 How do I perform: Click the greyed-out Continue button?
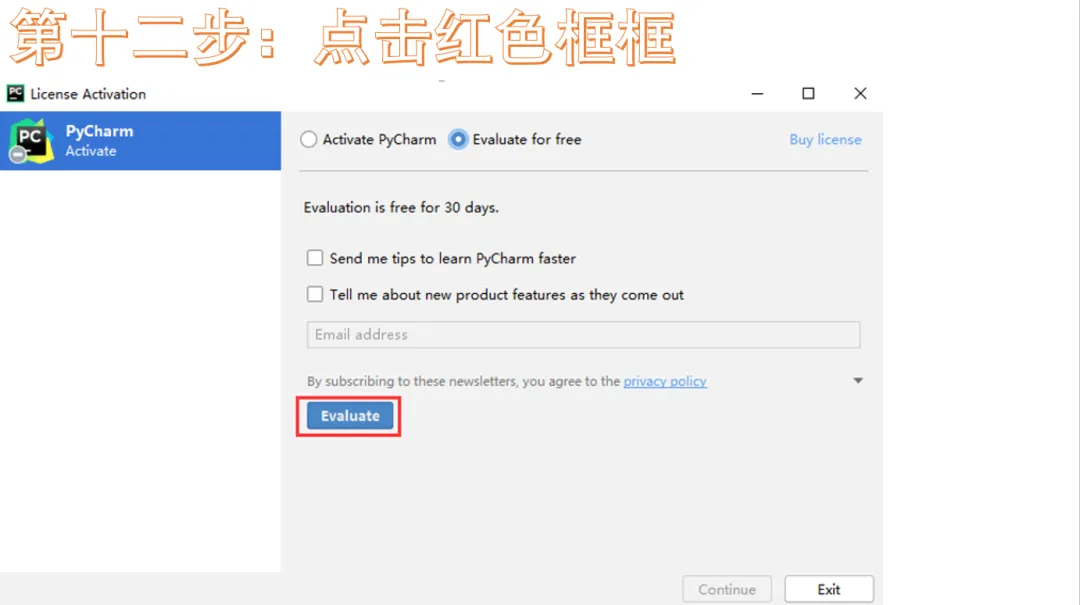point(727,589)
